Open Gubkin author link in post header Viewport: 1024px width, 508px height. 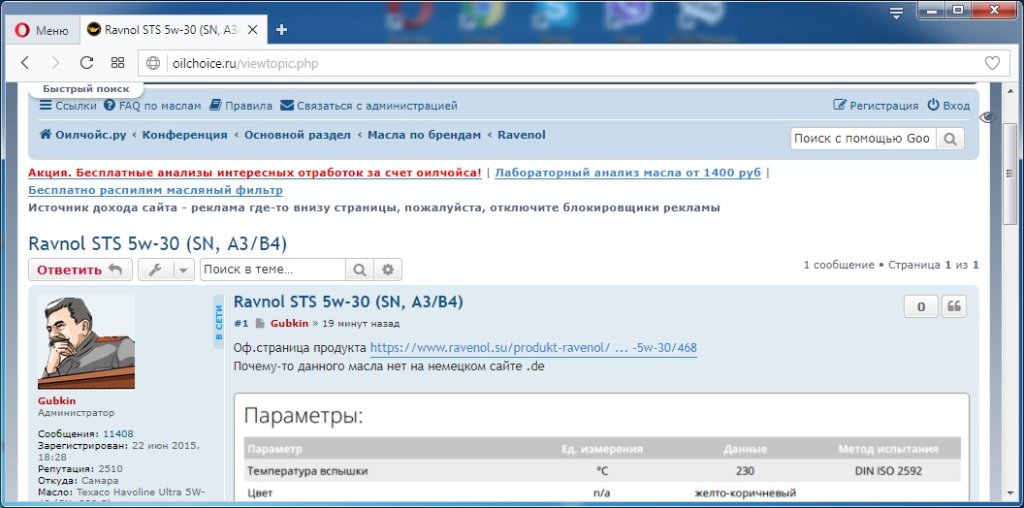tap(289, 323)
